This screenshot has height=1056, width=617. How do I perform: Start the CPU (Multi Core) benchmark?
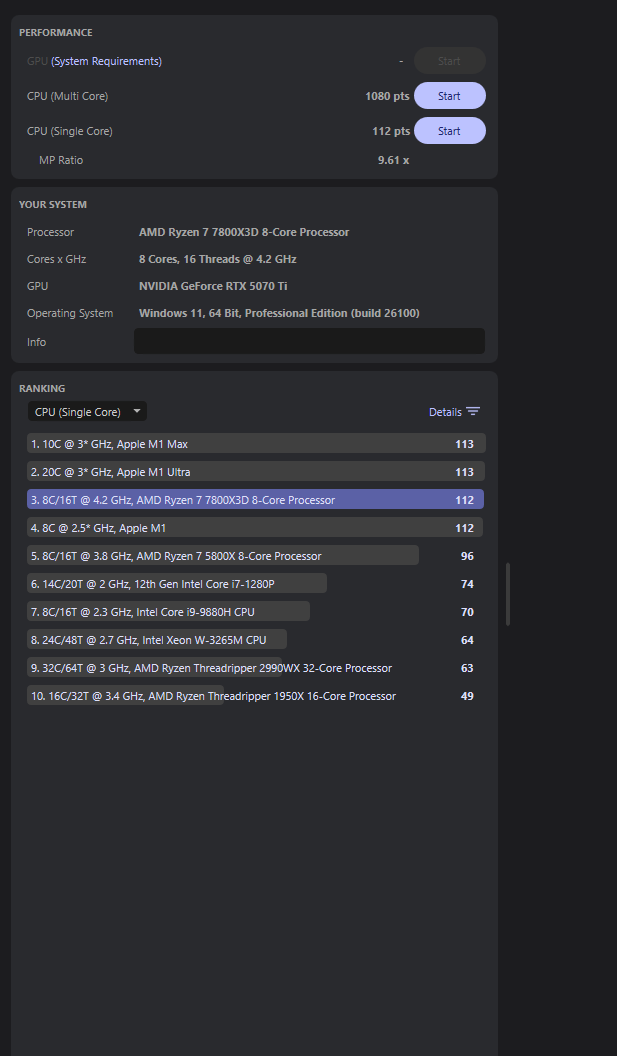point(449,96)
